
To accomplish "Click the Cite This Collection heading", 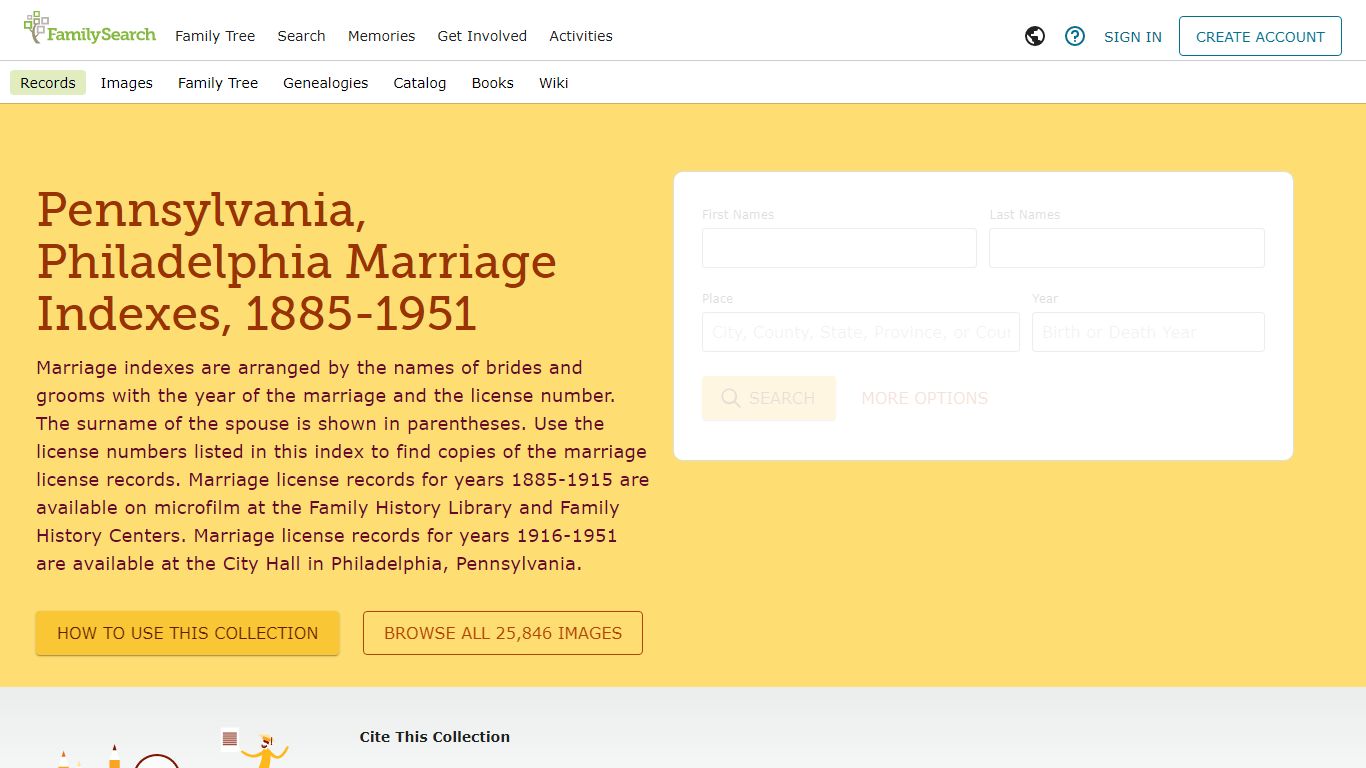I will (435, 737).
